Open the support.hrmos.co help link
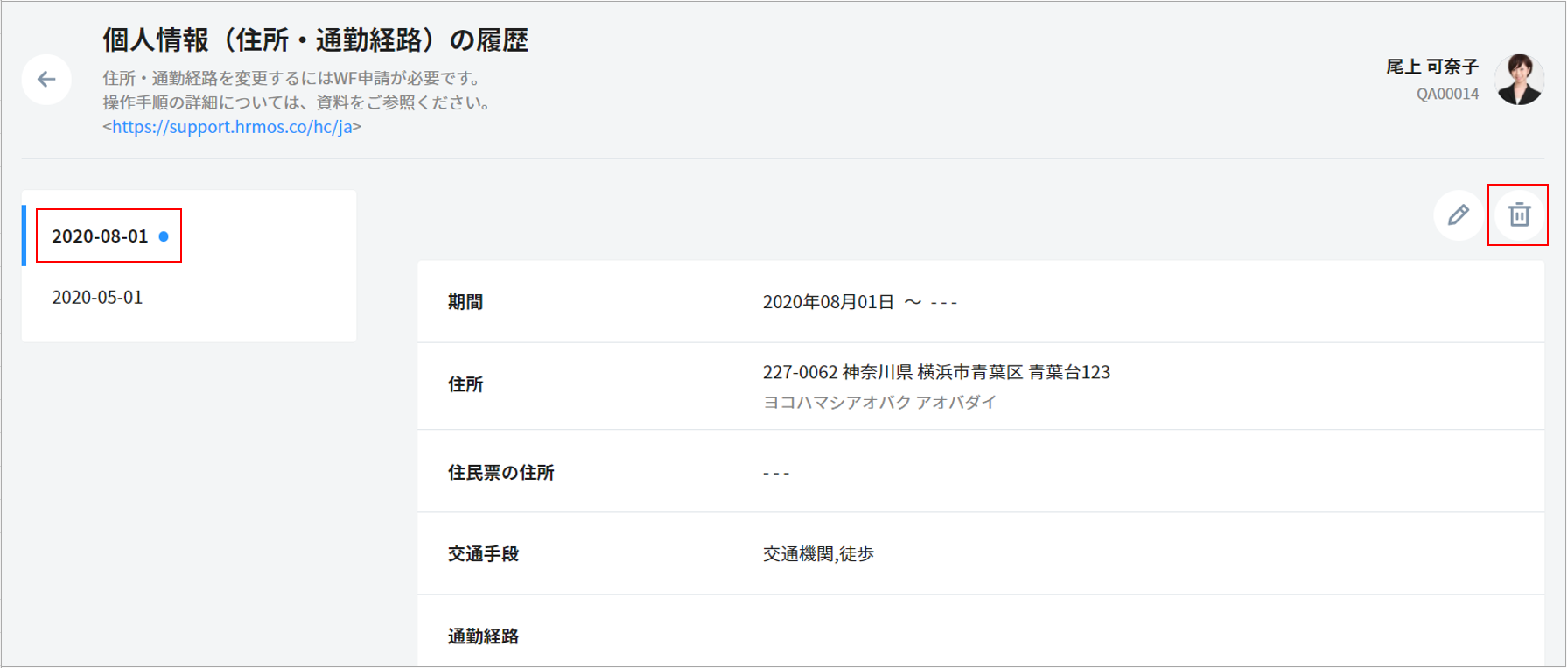Viewport: 1568px width, 668px height. click(x=232, y=127)
